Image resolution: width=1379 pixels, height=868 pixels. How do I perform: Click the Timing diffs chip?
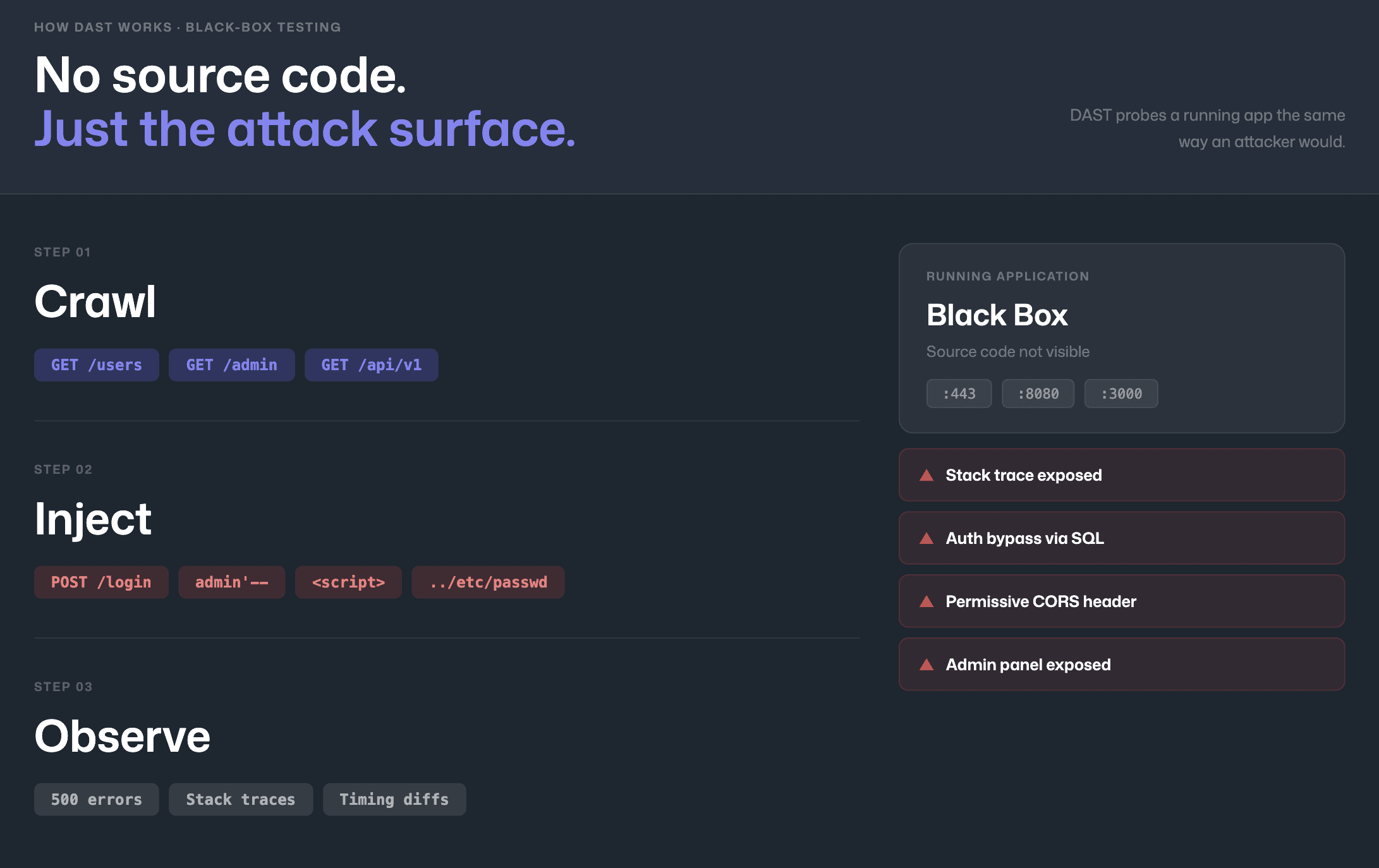tap(394, 800)
